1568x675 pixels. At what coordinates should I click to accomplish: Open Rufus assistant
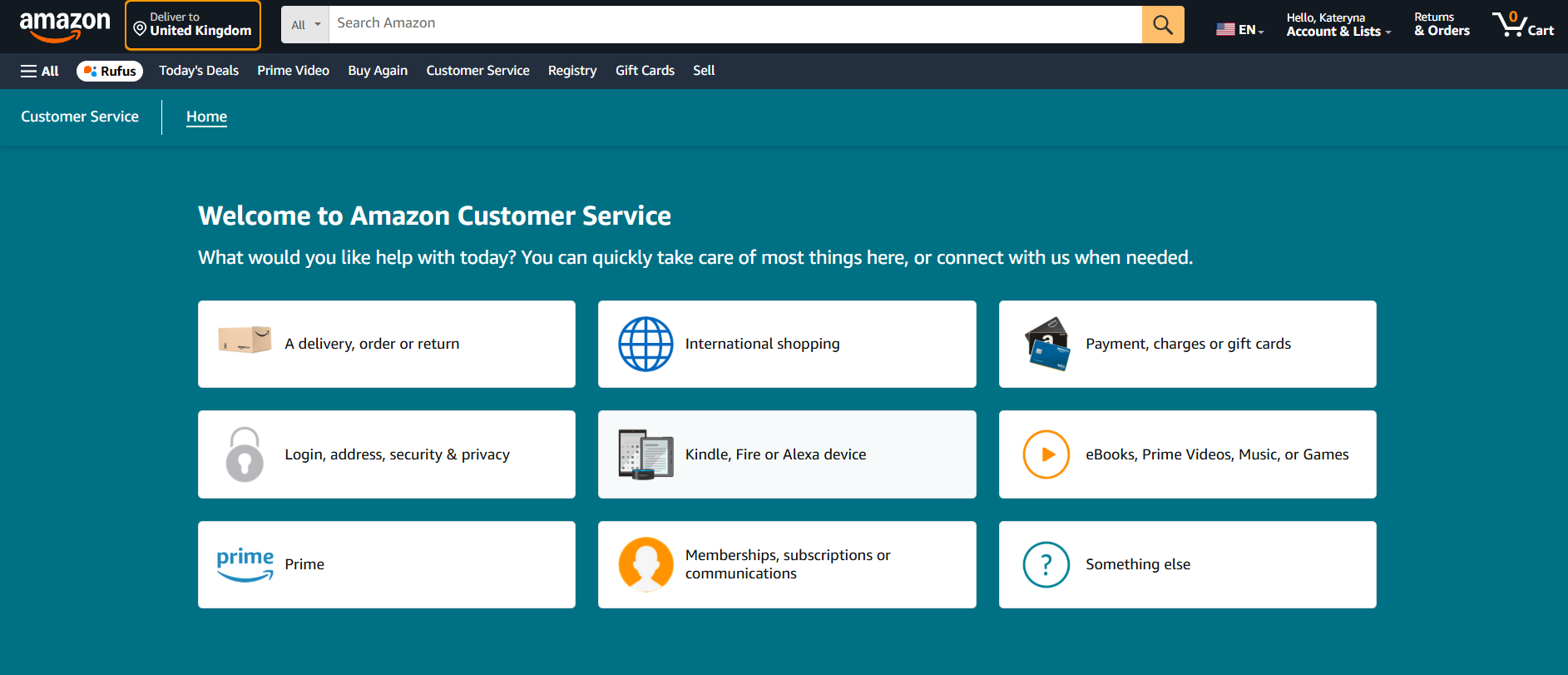pos(110,71)
